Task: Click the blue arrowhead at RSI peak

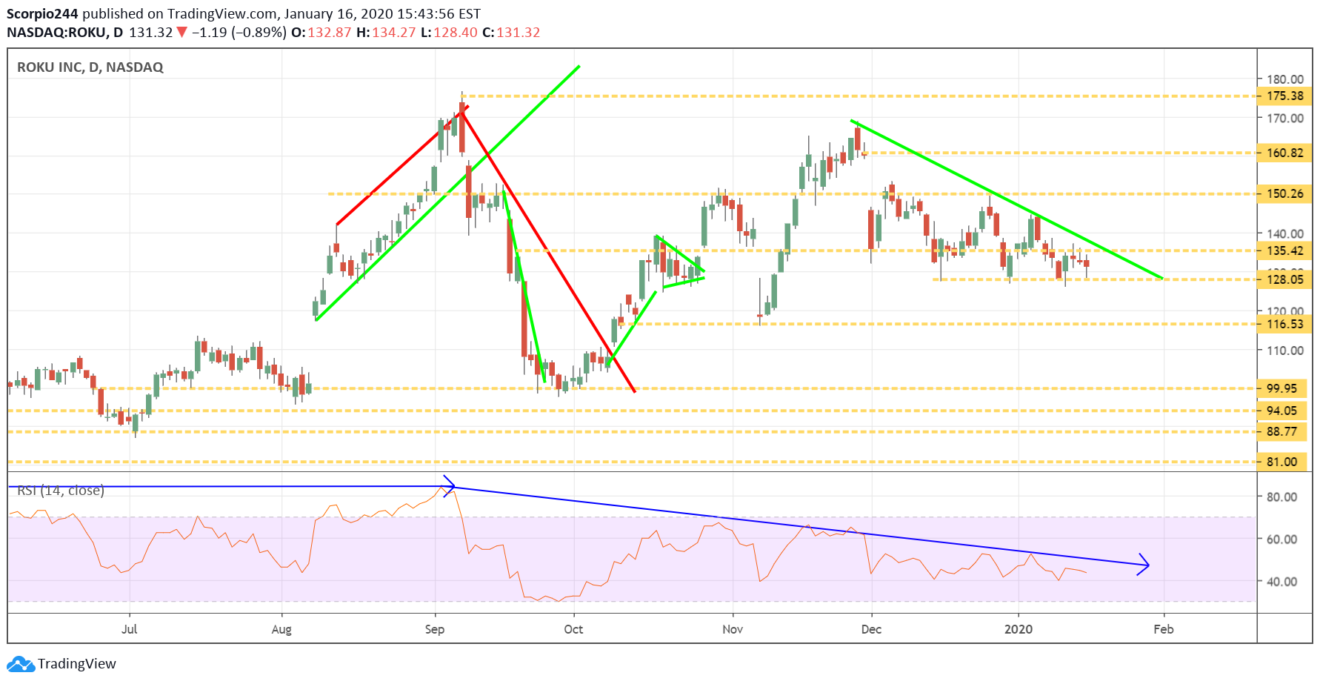Action: click(x=450, y=487)
